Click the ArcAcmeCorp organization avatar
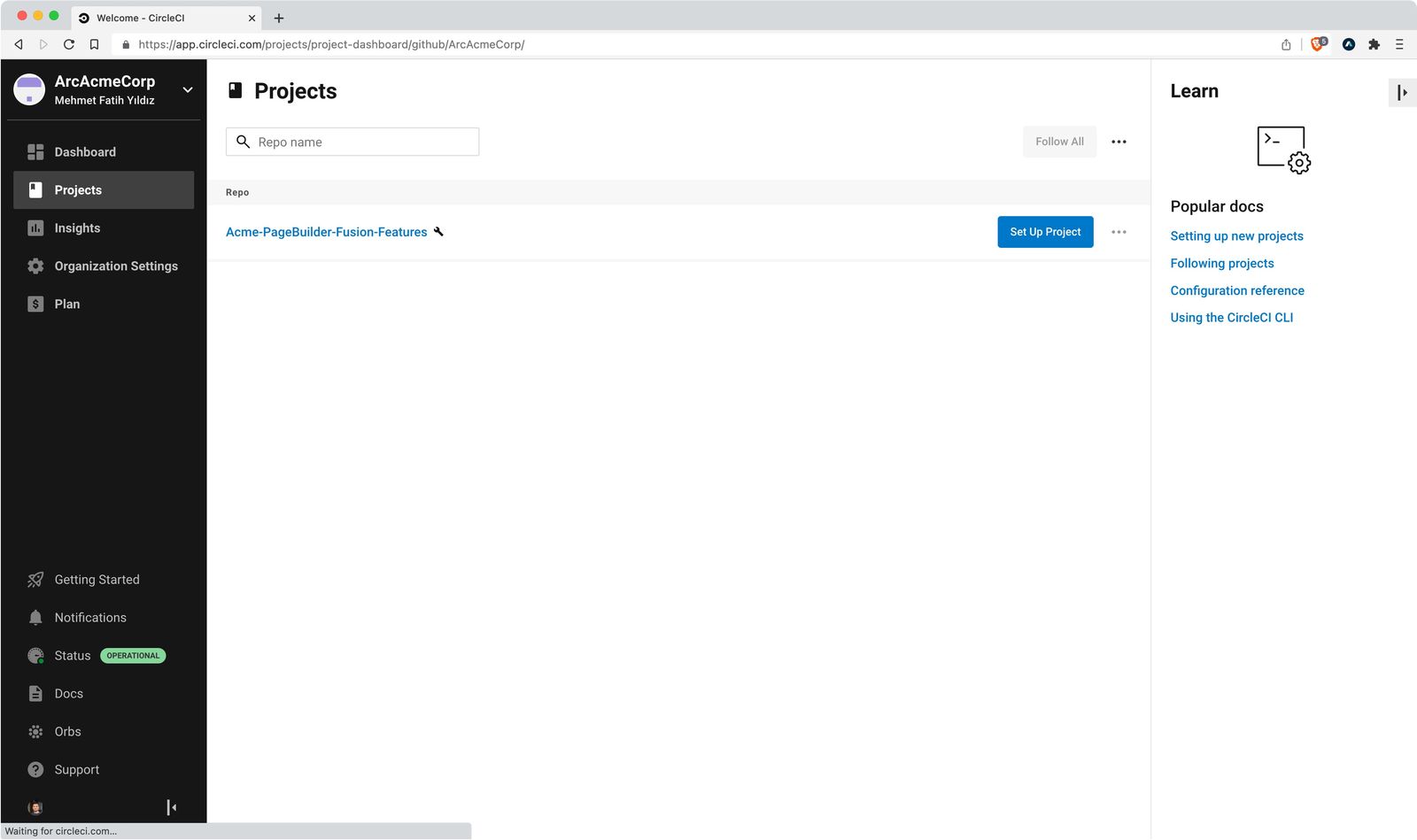The width and height of the screenshot is (1417, 840). point(29,89)
